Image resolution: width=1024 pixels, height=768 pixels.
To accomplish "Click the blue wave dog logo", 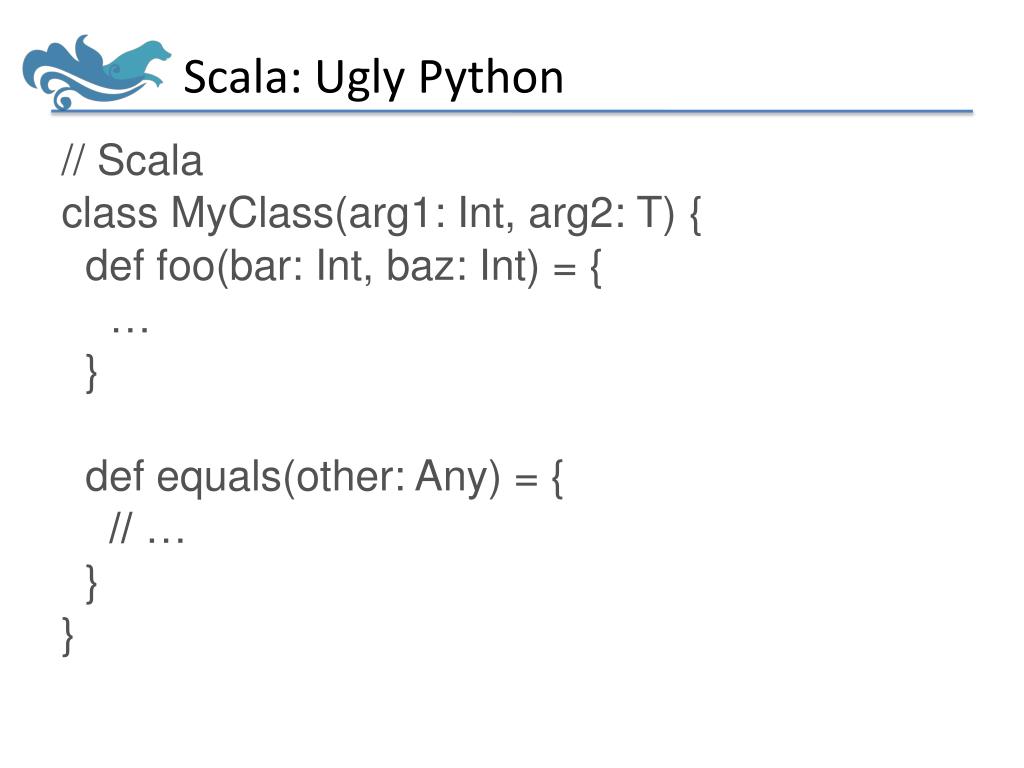I will (x=96, y=72).
